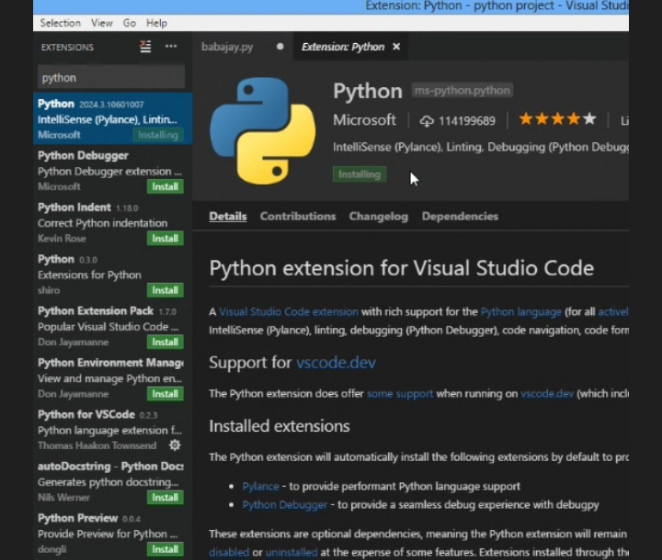Click 'Python extension for Visual Studio Code' heading
The height and width of the screenshot is (560, 662).
[402, 269]
